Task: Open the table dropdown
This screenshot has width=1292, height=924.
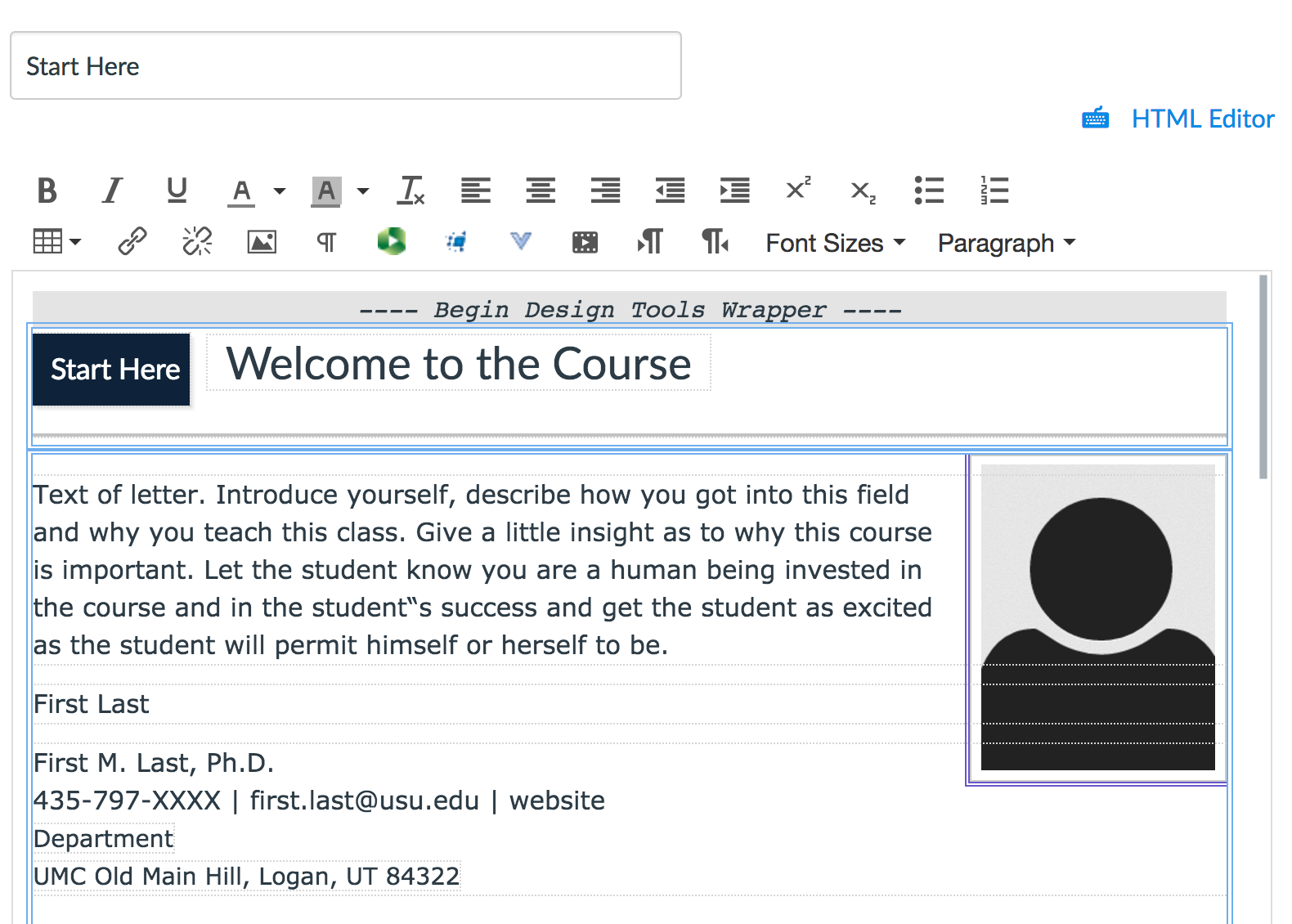Action: point(56,242)
